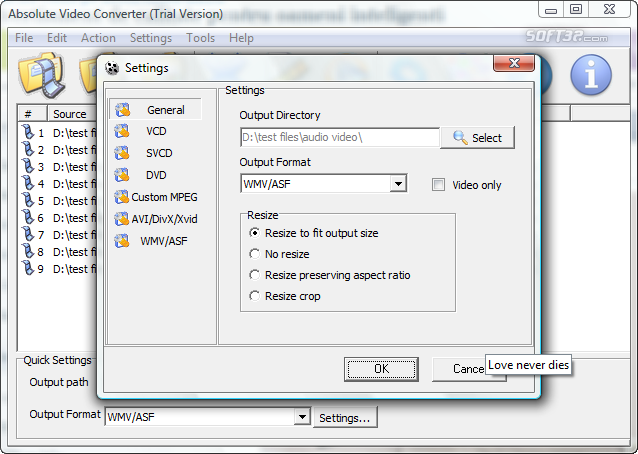Select Resize to fit output size
This screenshot has width=638, height=454.
point(254,233)
